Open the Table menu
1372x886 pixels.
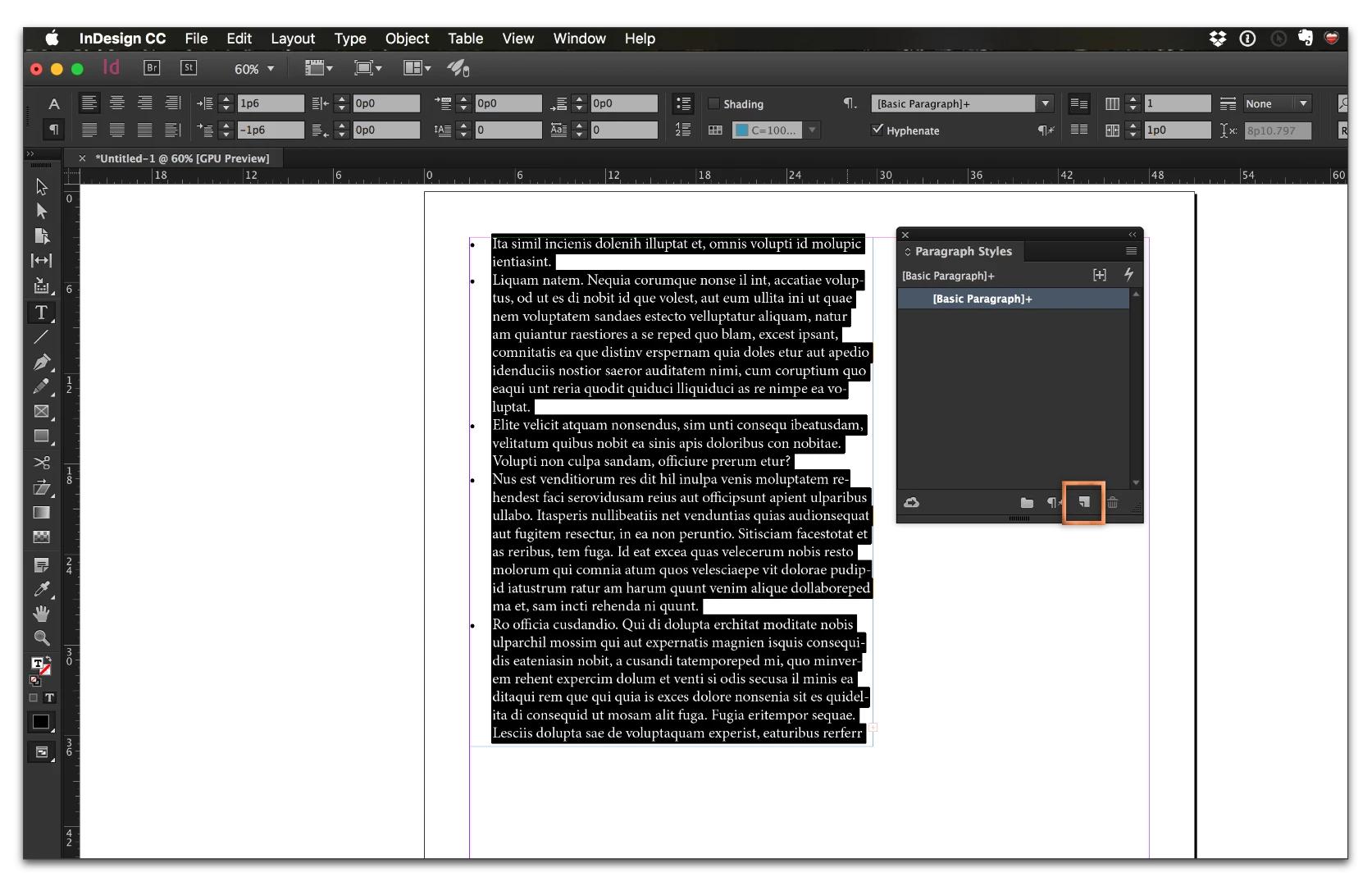pyautogui.click(x=465, y=39)
